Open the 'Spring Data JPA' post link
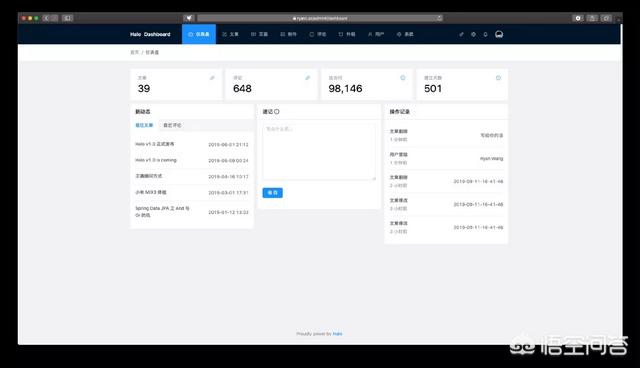 point(162,211)
